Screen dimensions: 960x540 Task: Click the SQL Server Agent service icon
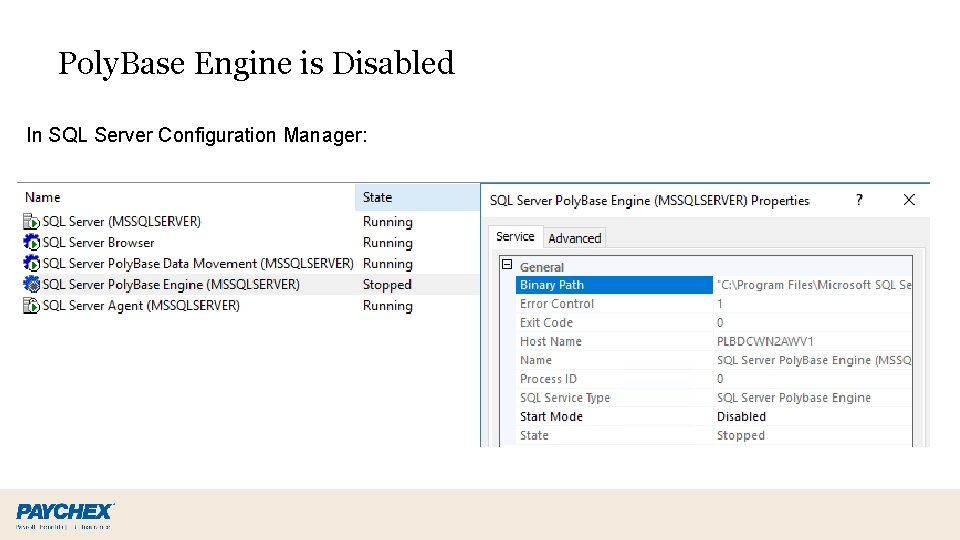point(31,305)
